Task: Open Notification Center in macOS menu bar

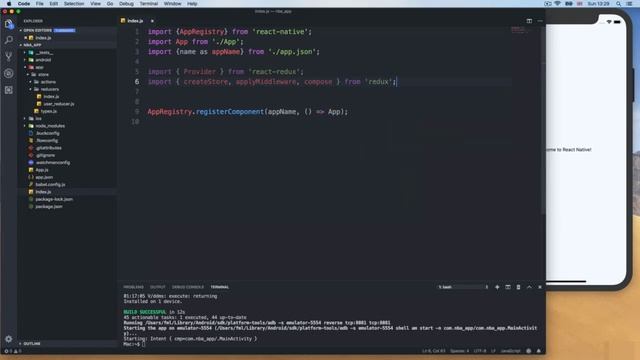Action: coord(629,4)
